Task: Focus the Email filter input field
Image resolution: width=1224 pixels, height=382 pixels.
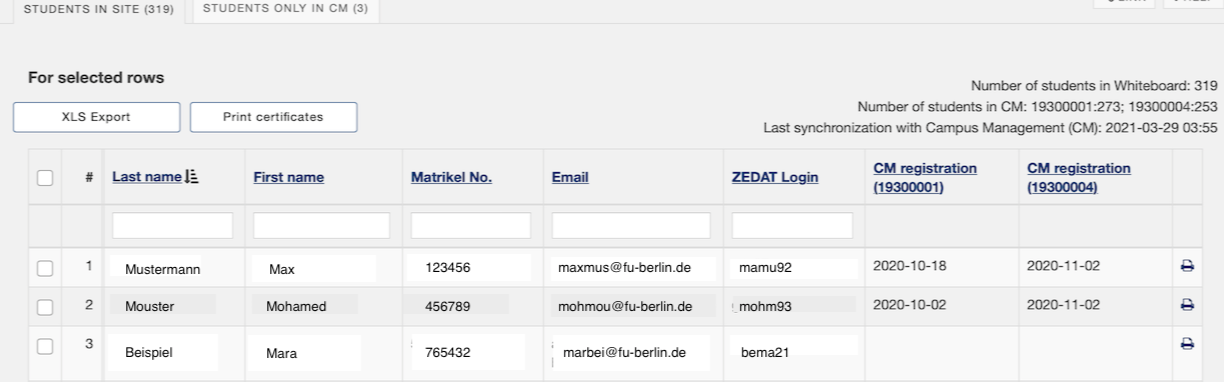Action: pos(631,225)
